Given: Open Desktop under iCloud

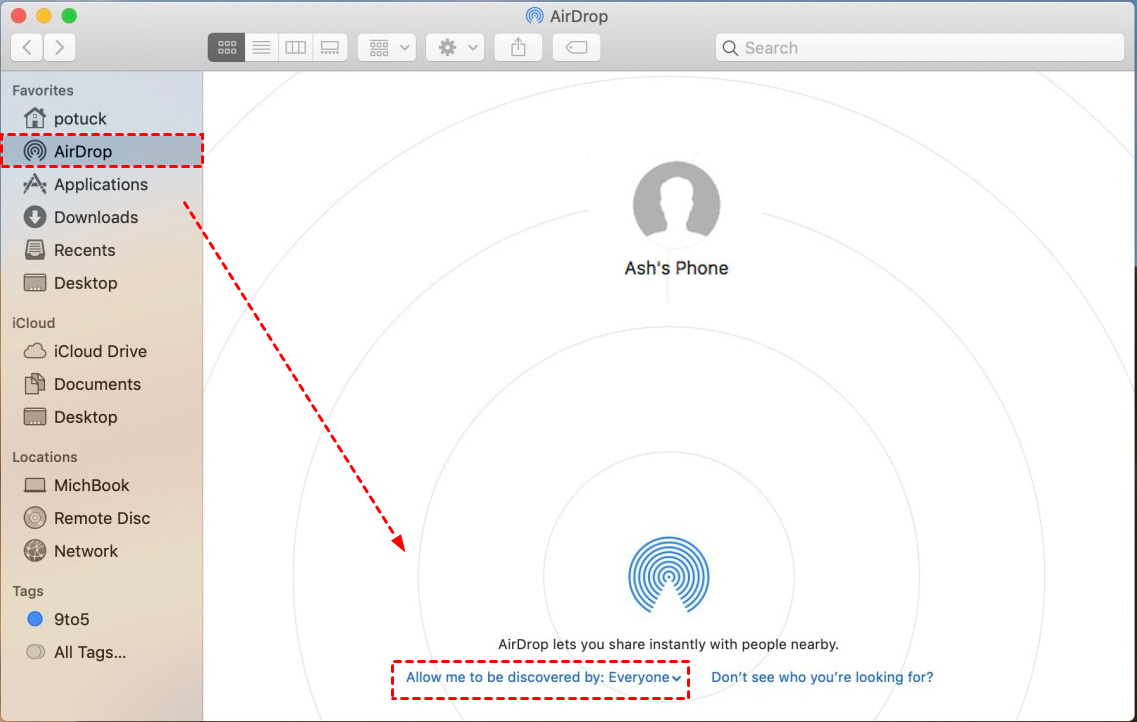Looking at the screenshot, I should [x=102, y=417].
